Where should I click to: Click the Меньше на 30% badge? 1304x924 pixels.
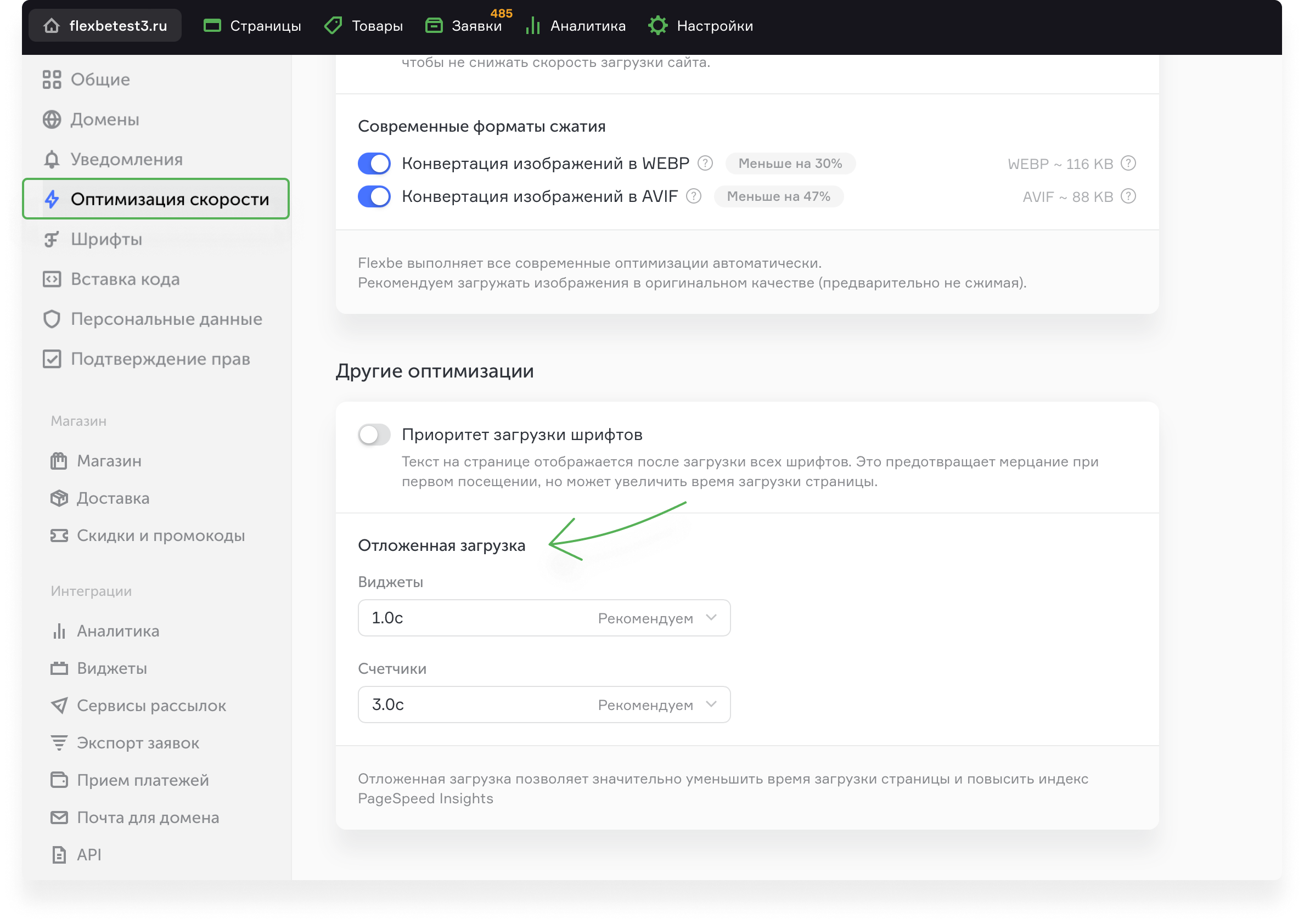point(790,164)
